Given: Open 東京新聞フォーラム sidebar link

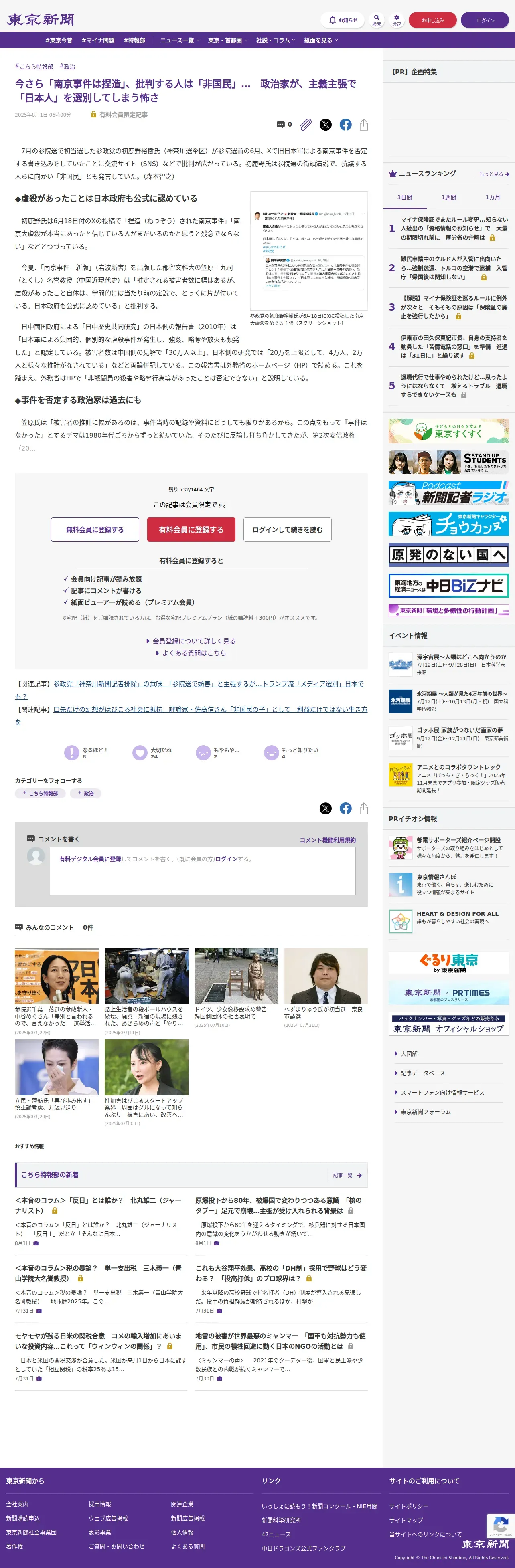Looking at the screenshot, I should point(426,1112).
